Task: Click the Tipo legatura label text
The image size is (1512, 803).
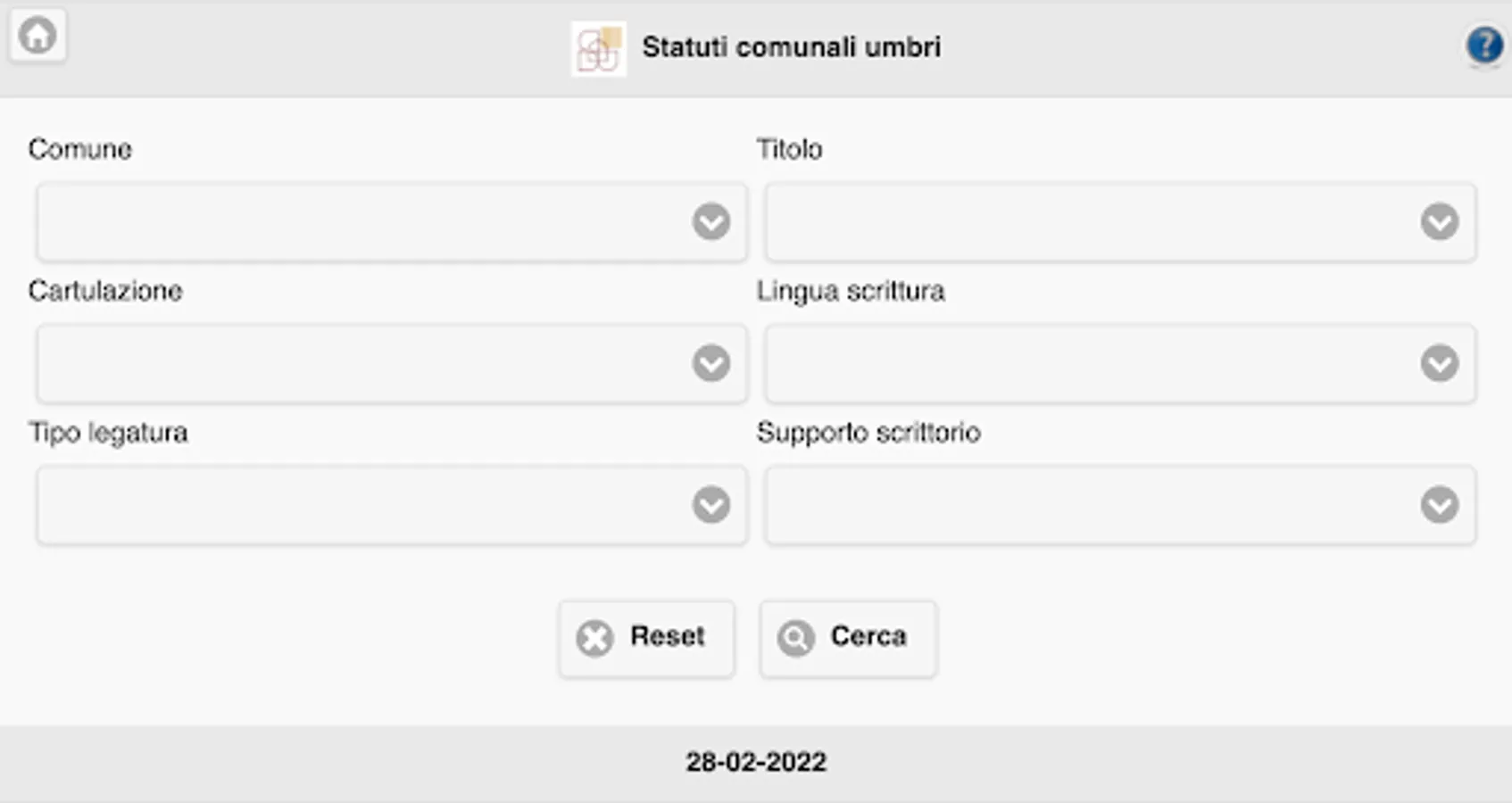Action: click(108, 433)
